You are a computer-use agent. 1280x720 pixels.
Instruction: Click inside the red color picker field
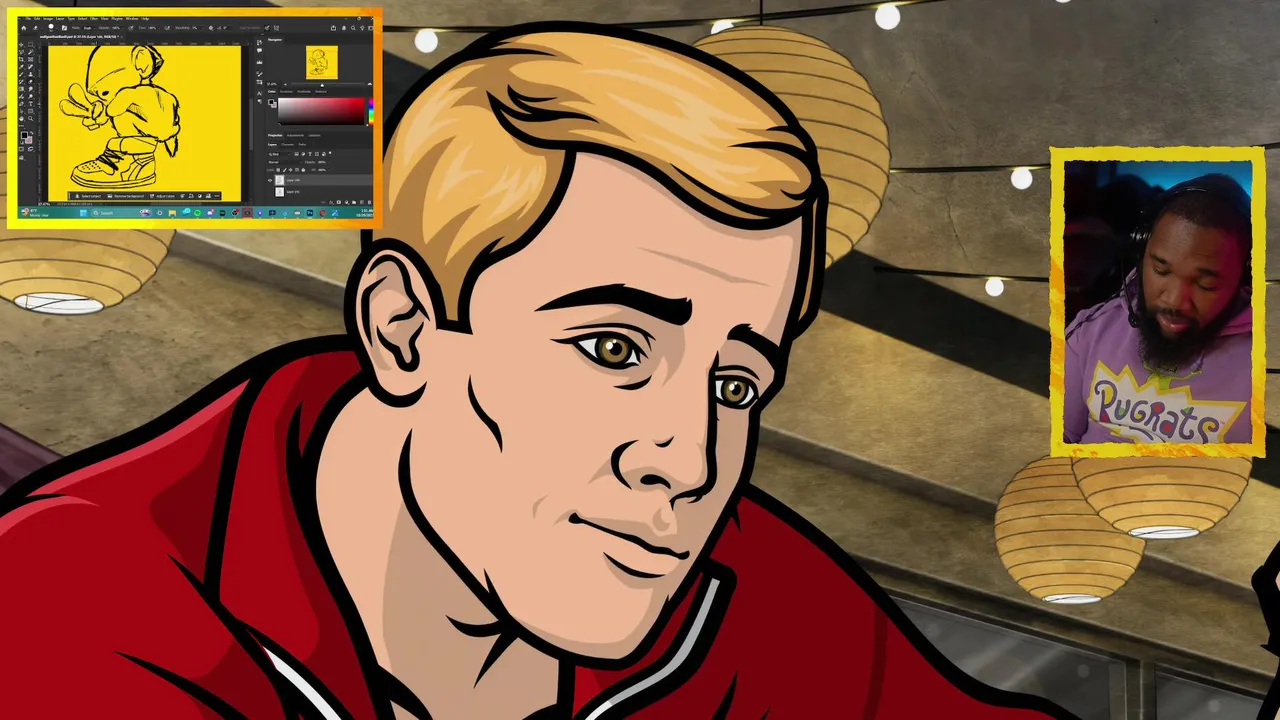click(321, 111)
